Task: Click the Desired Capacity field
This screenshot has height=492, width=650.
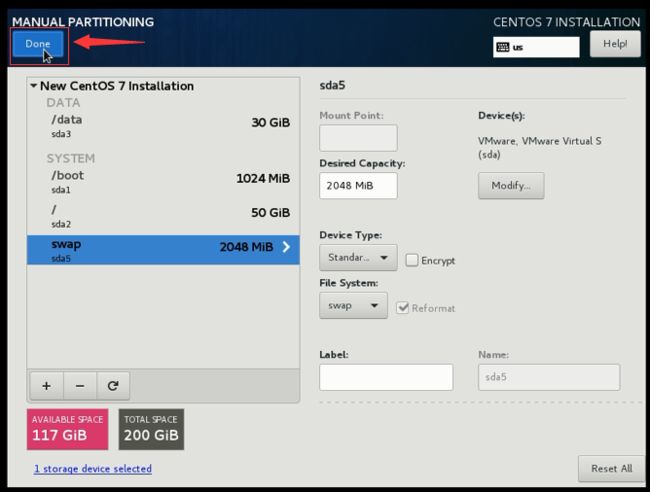Action: (x=358, y=186)
